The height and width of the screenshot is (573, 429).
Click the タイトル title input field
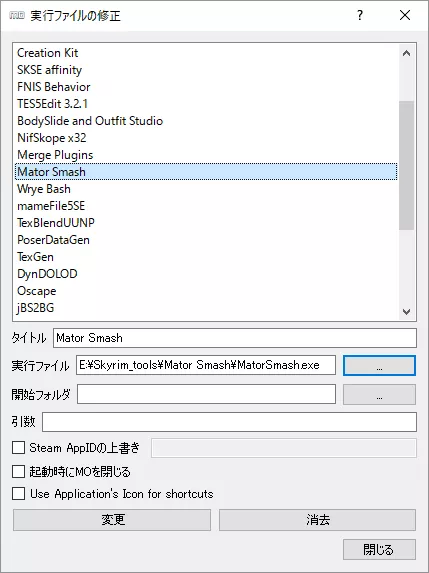[235, 338]
